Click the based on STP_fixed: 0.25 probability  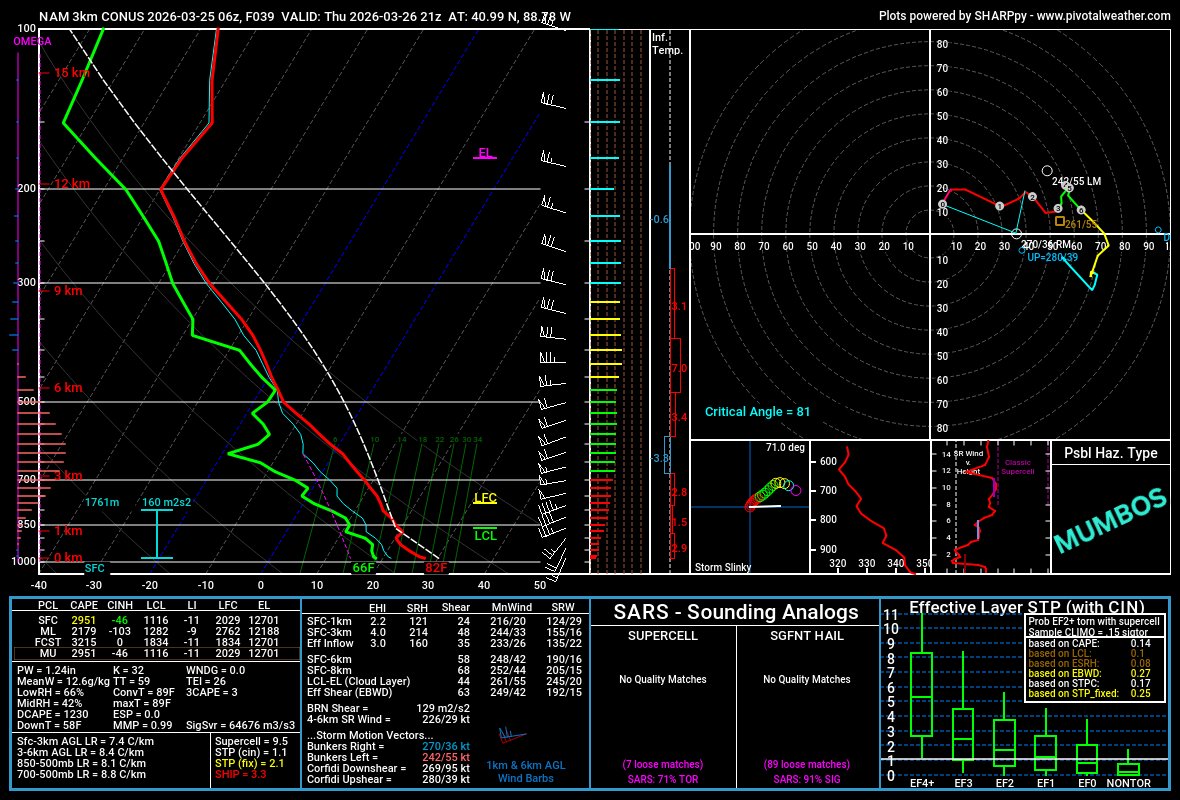[x=1090, y=693]
